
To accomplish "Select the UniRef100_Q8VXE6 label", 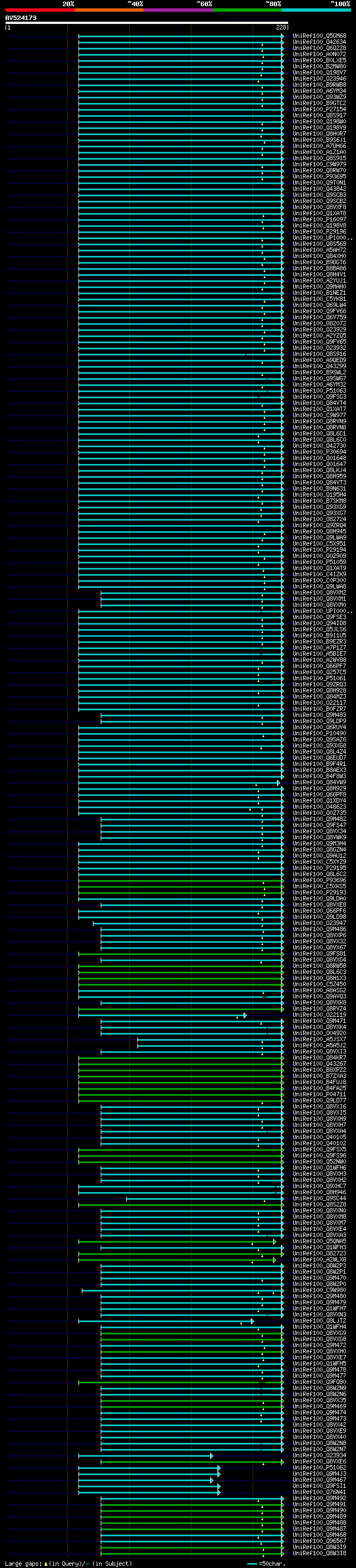I will tap(319, 1462).
